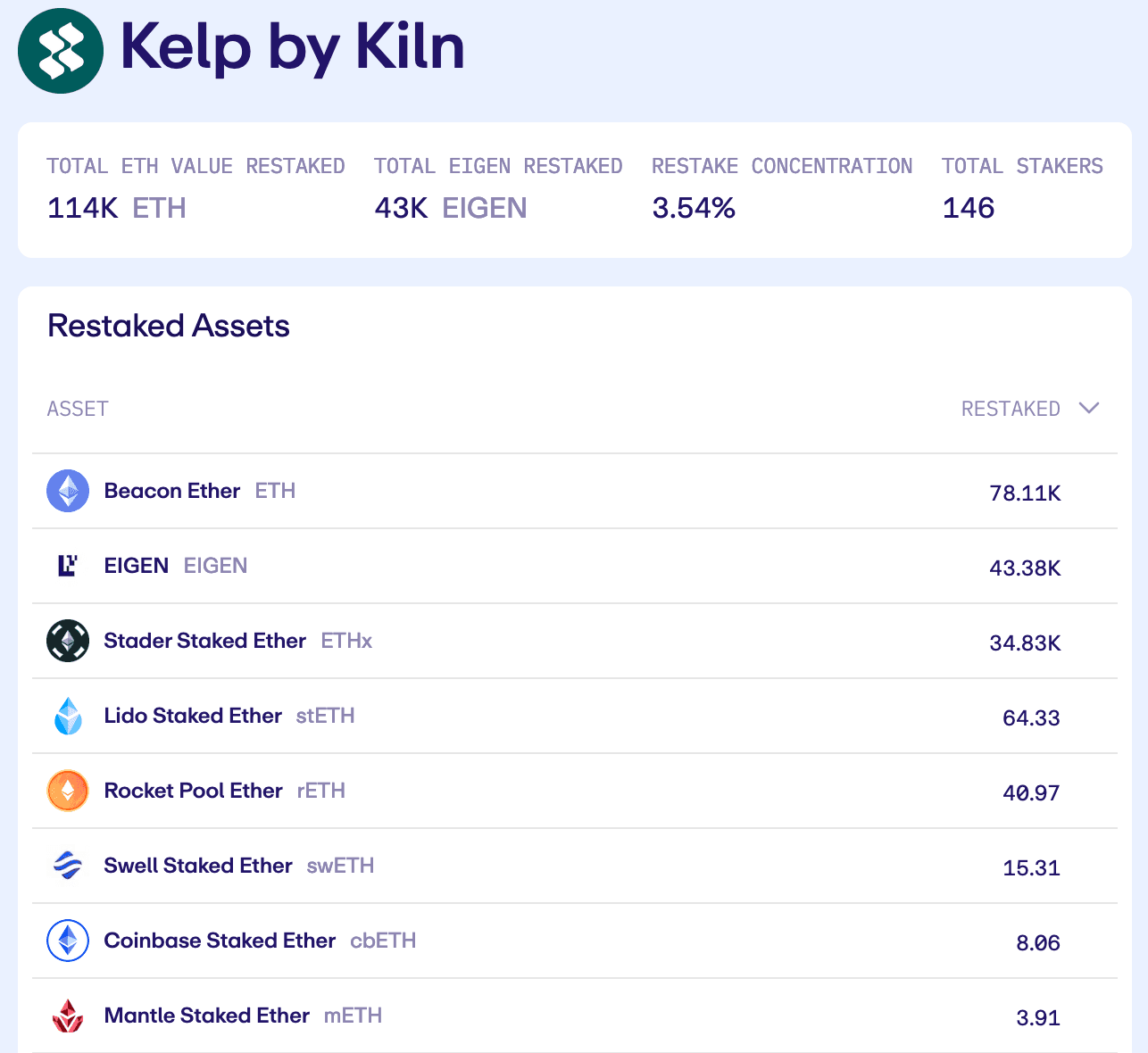Select the Stader Staked Ether icon

[x=68, y=641]
